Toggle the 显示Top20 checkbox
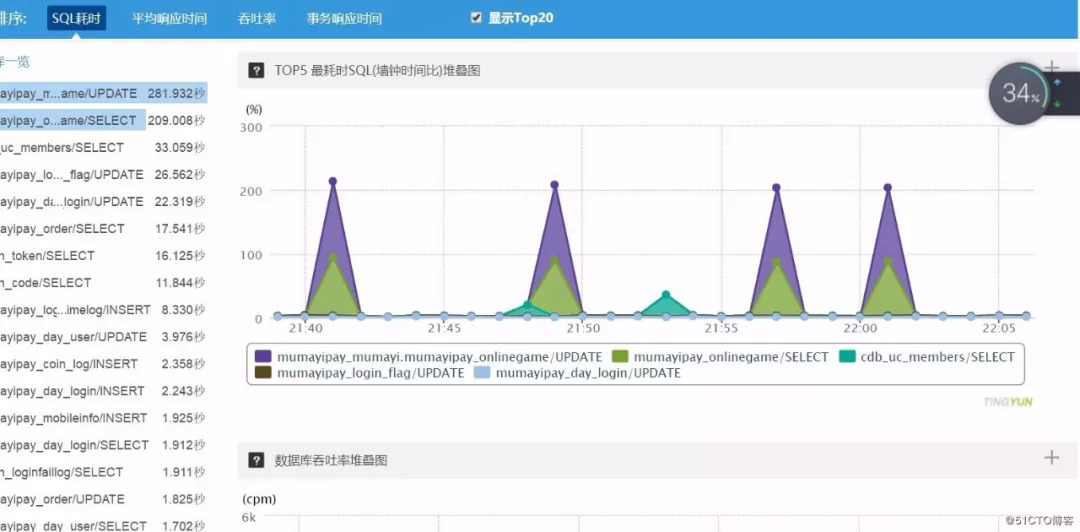Image resolution: width=1080 pixels, height=532 pixels. pos(476,18)
